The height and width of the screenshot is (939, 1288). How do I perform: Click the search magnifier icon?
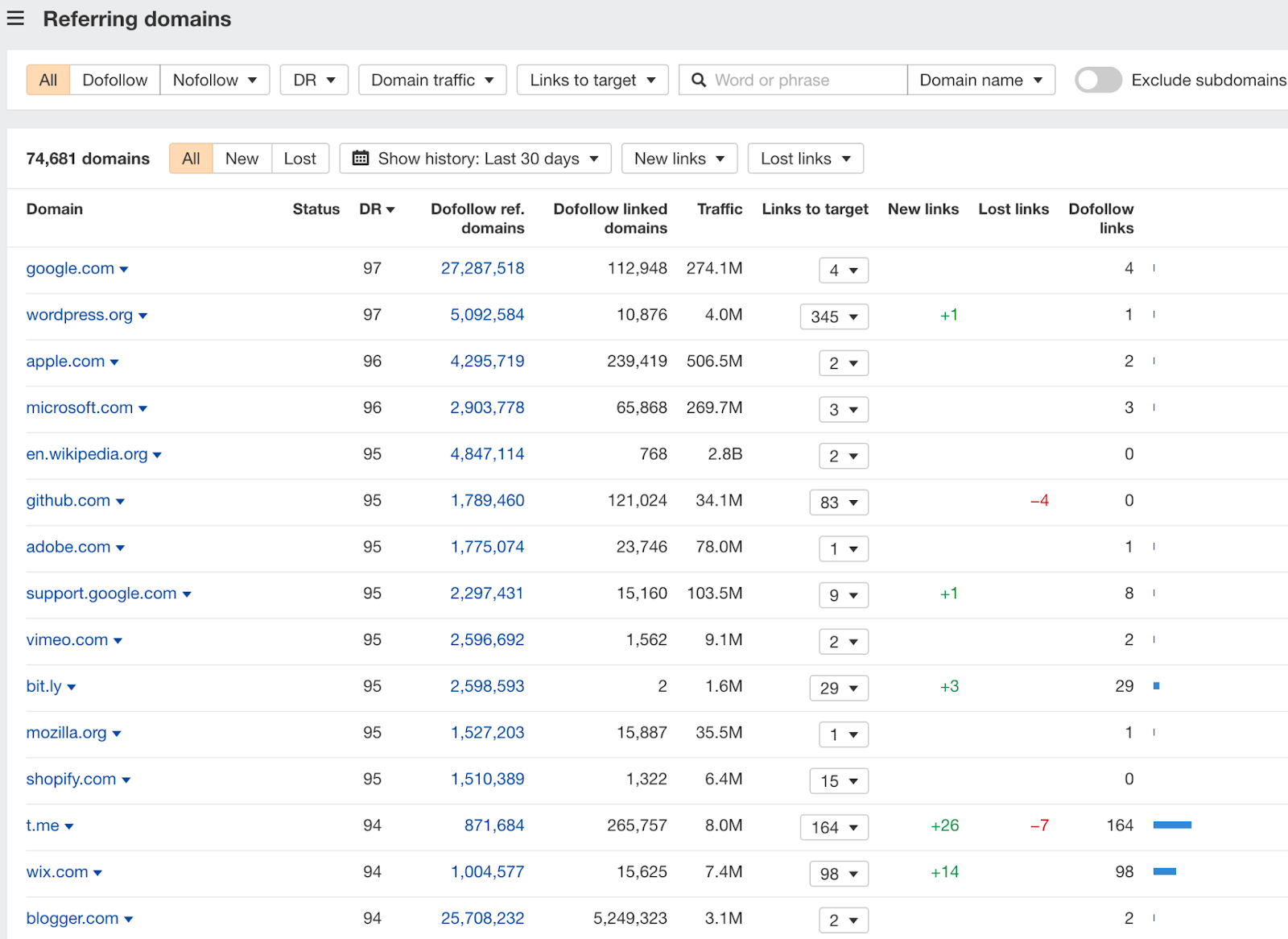(x=699, y=80)
